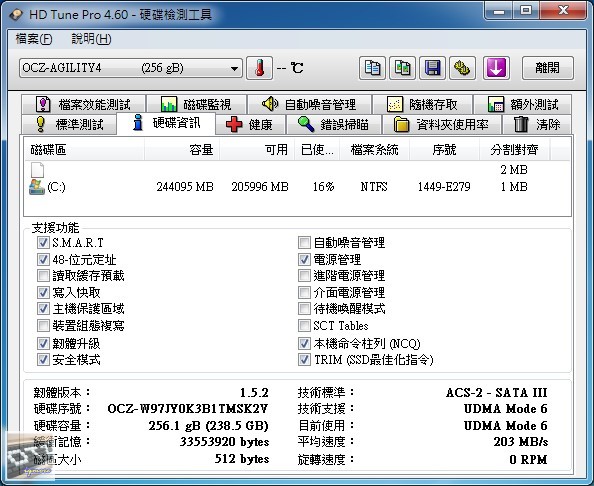
Task: Open the drive selection dropdown OCZ-AGILITY4
Action: (131, 68)
